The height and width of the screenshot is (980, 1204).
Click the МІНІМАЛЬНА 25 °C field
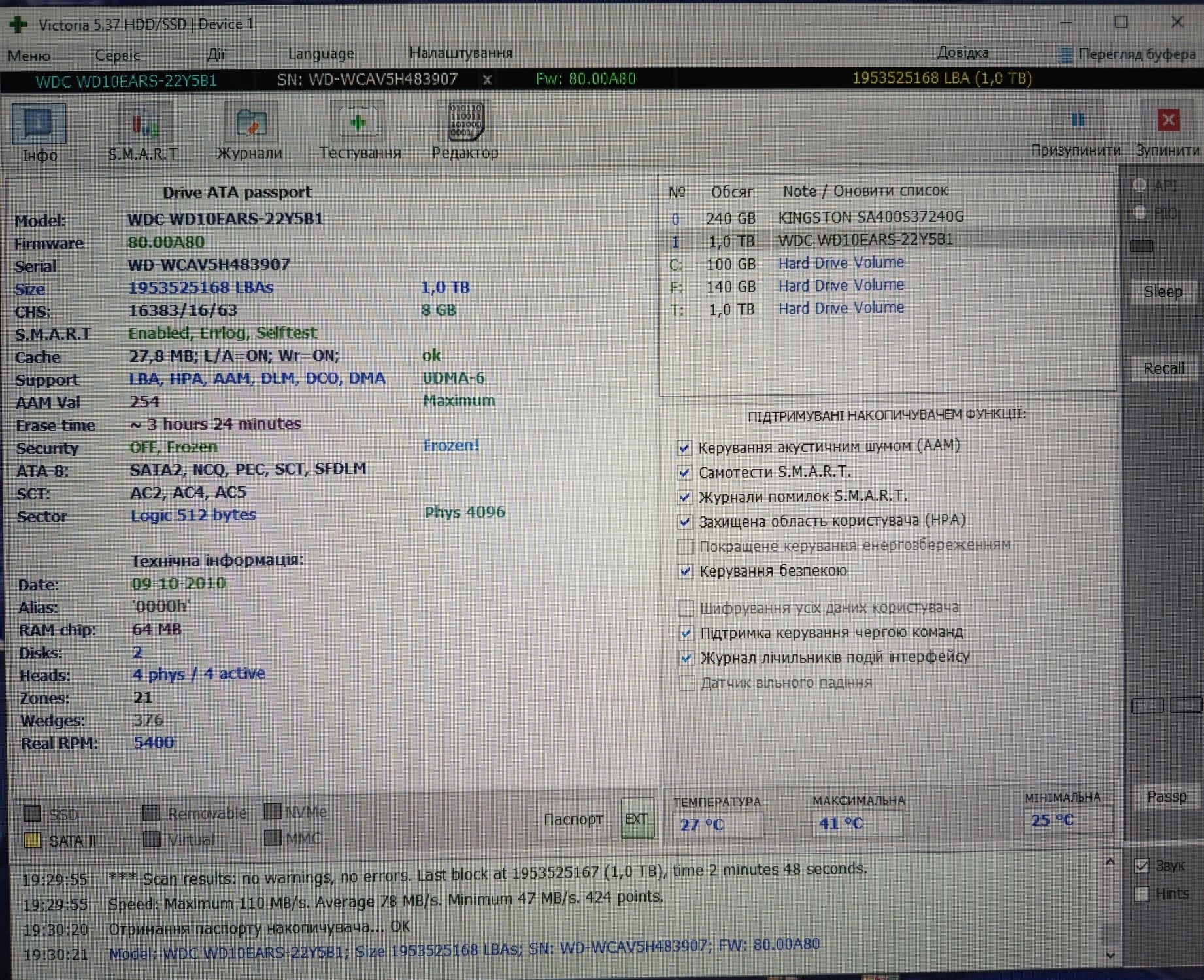pyautogui.click(x=1068, y=820)
